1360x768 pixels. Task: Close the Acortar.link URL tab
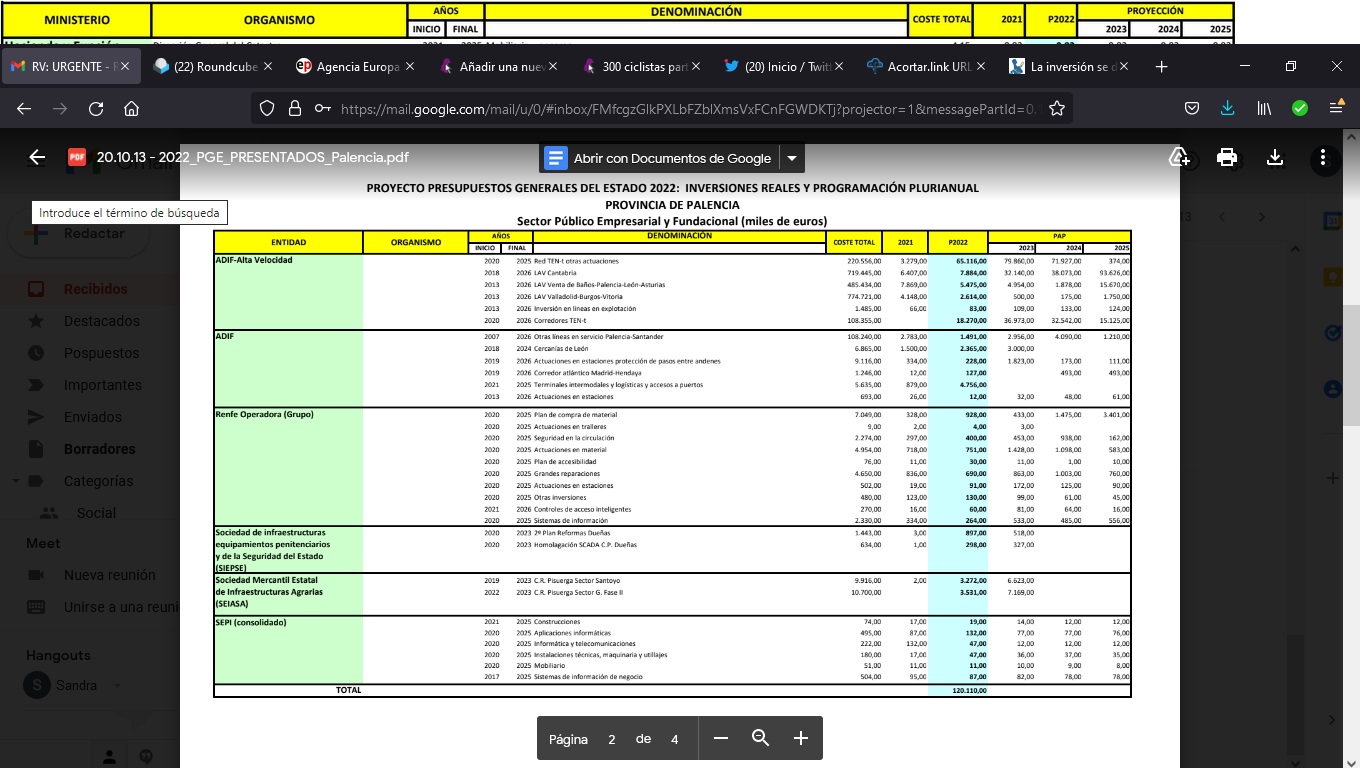tap(982, 67)
